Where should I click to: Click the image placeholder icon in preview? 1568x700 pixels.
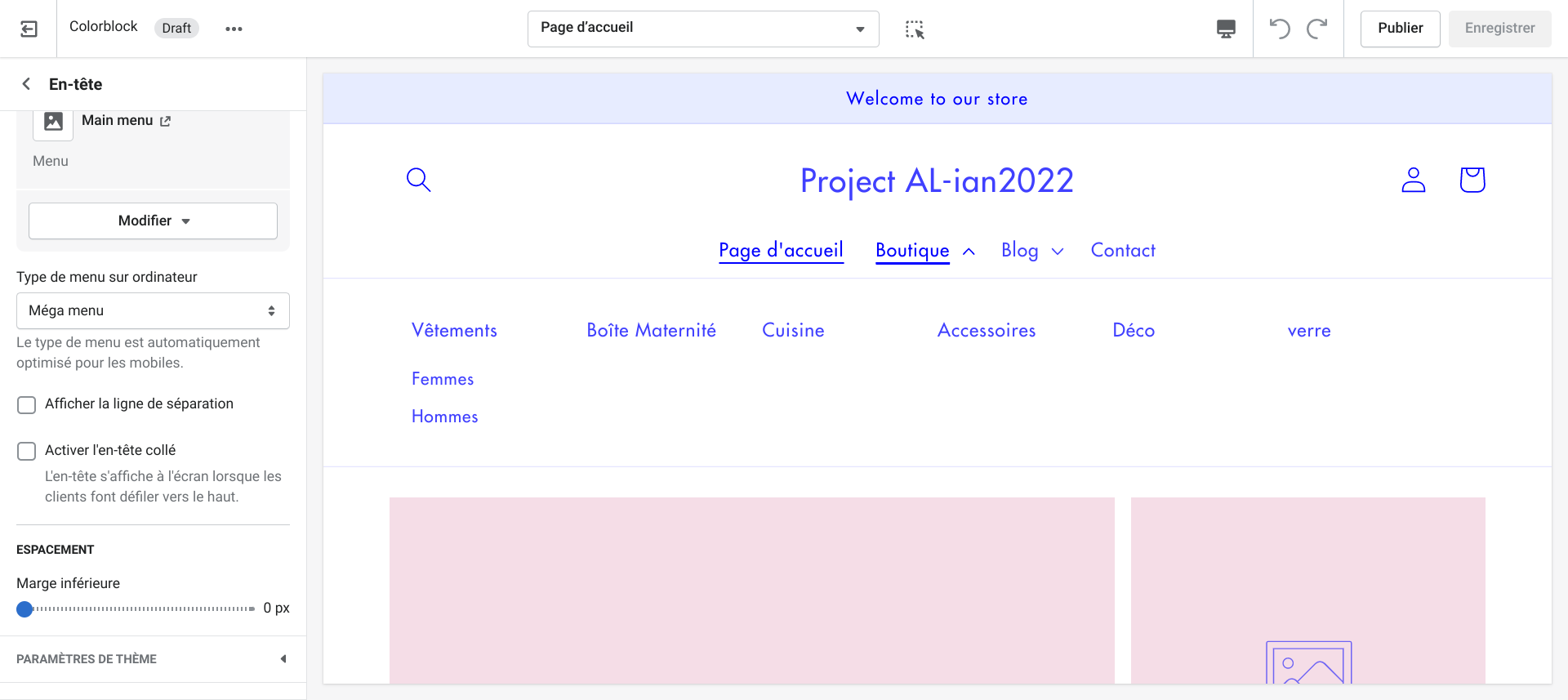click(x=1308, y=662)
